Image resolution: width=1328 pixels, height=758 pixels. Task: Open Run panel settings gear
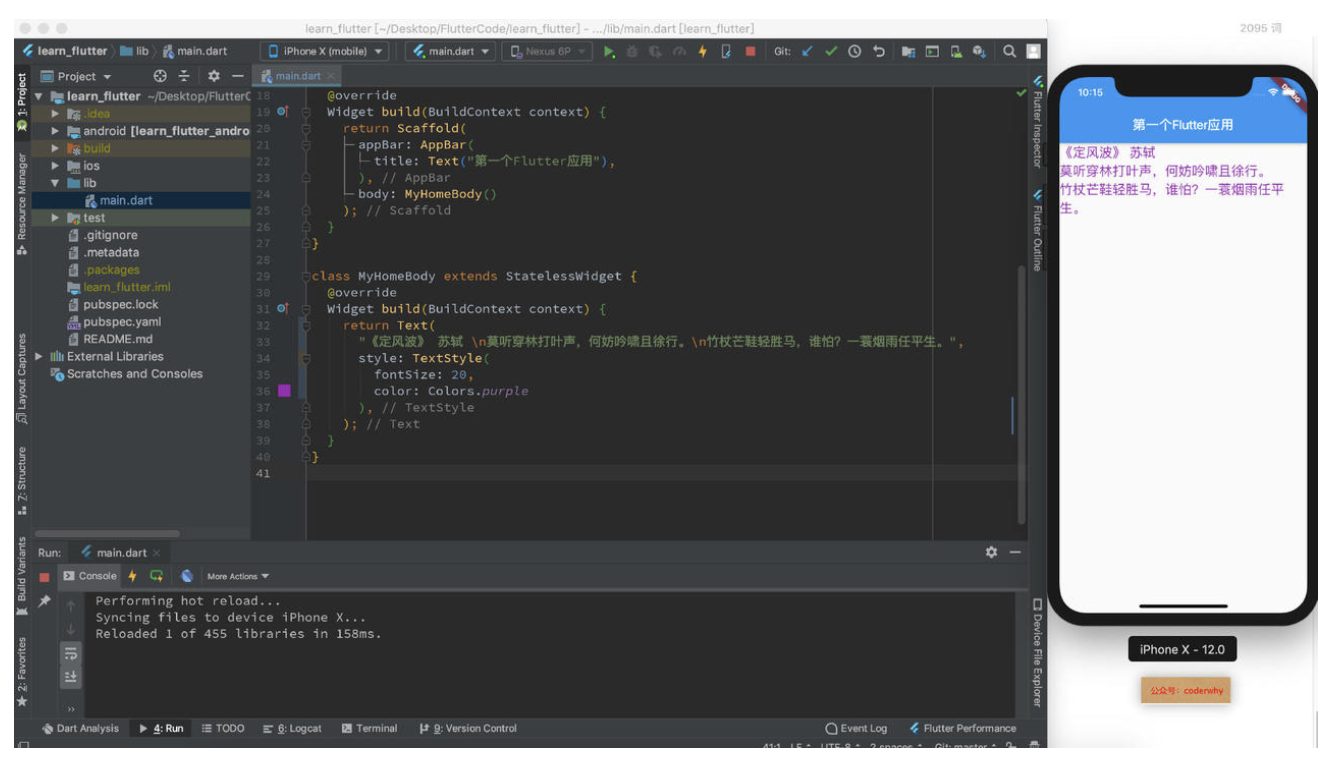pyautogui.click(x=991, y=552)
